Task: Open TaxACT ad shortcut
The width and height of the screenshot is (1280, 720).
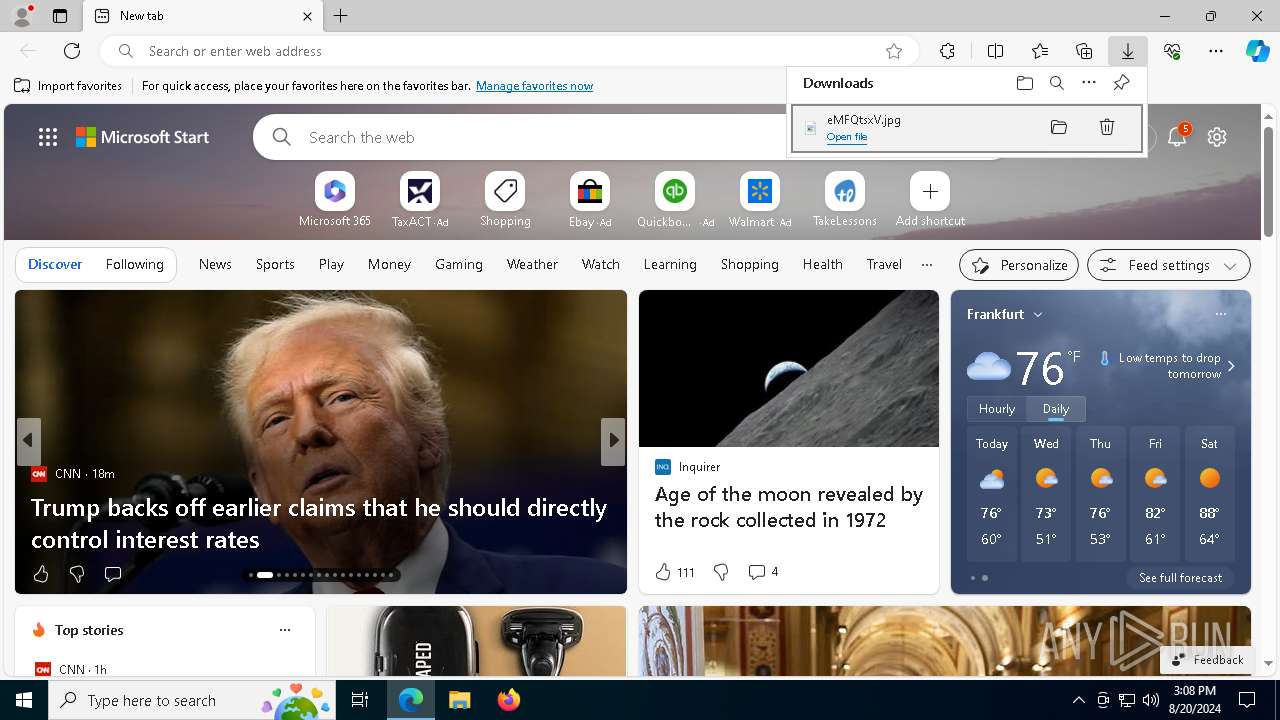Action: 420,200
